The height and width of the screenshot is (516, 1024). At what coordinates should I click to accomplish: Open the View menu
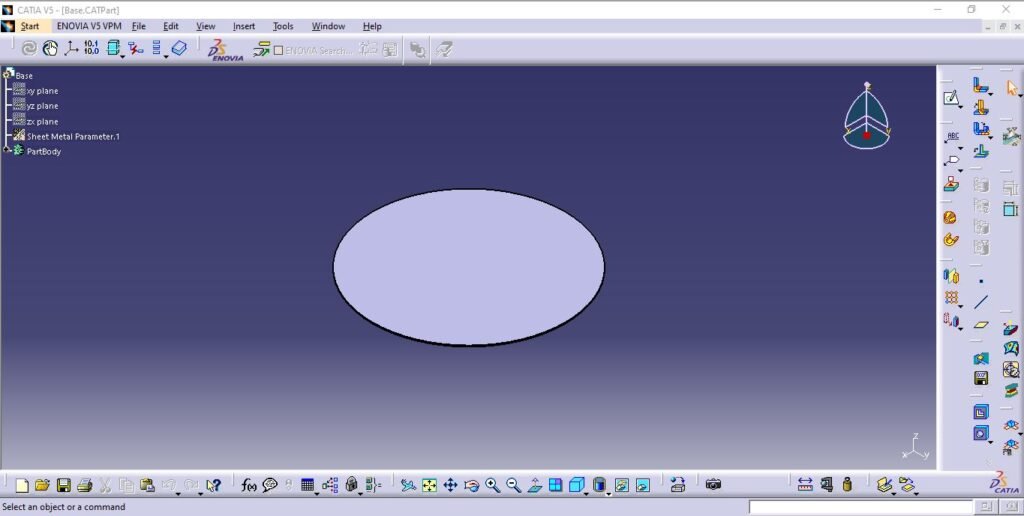[x=206, y=26]
